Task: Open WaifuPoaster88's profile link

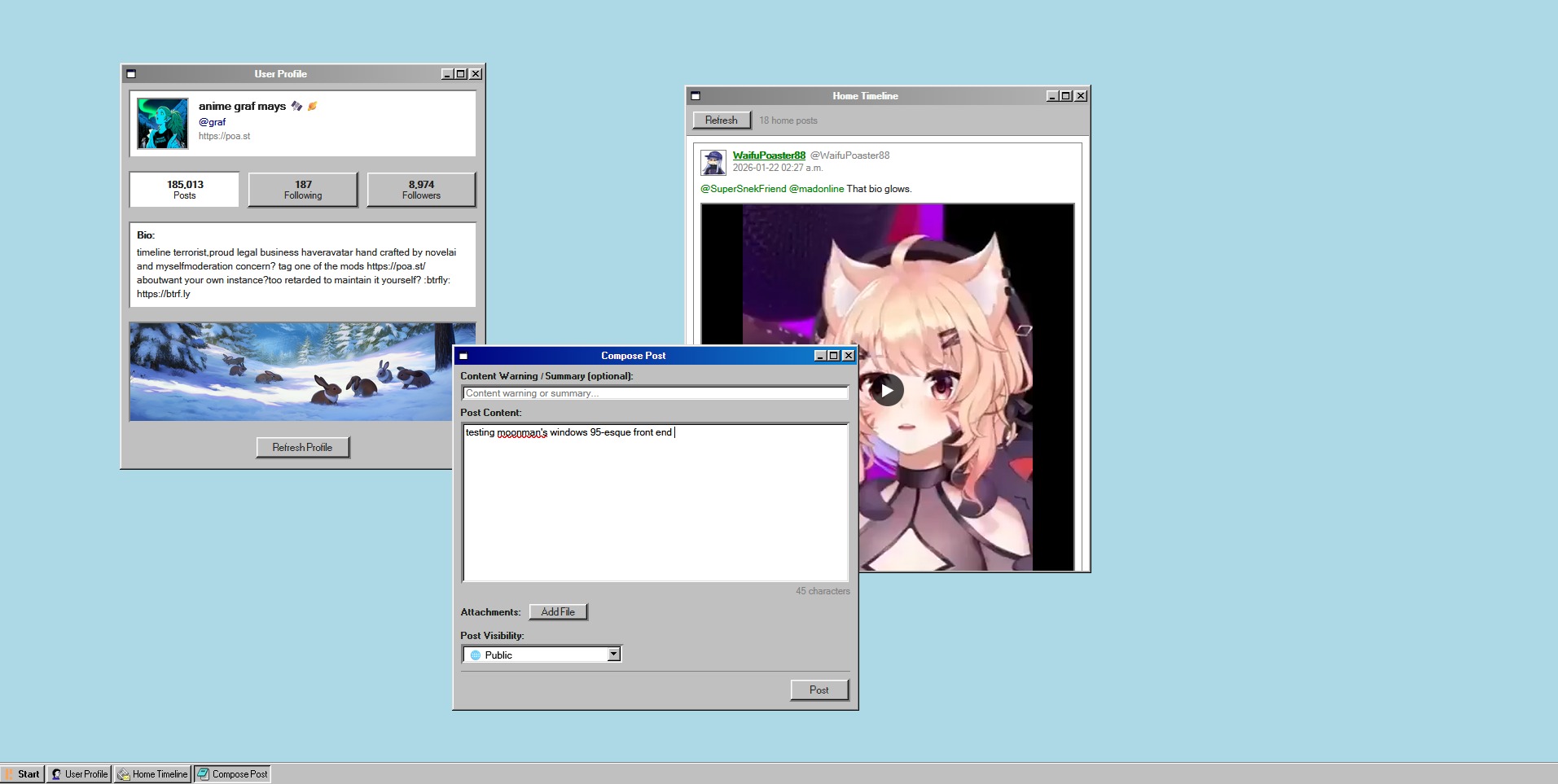Action: click(767, 155)
